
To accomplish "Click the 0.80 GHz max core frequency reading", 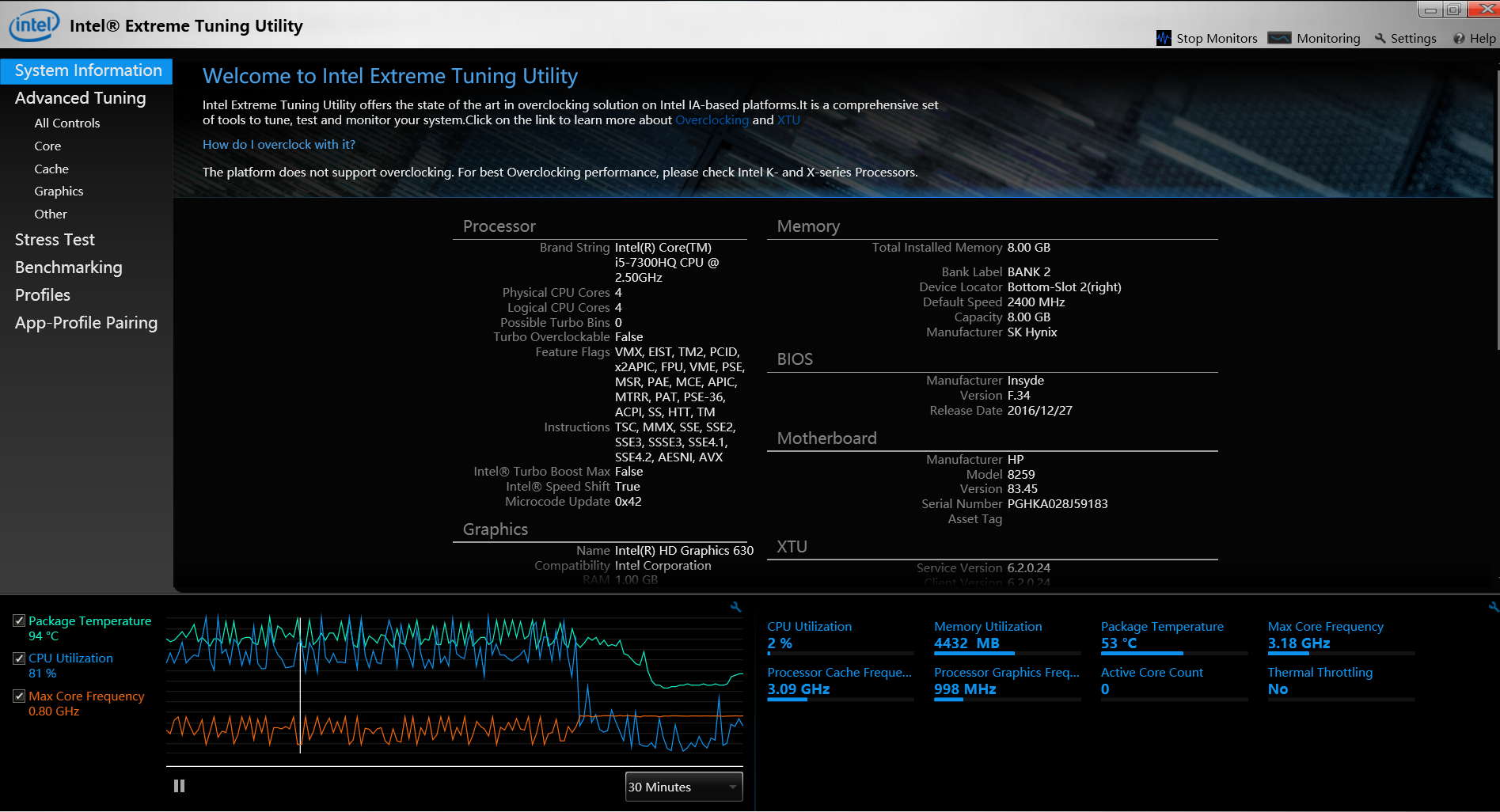I will click(54, 711).
